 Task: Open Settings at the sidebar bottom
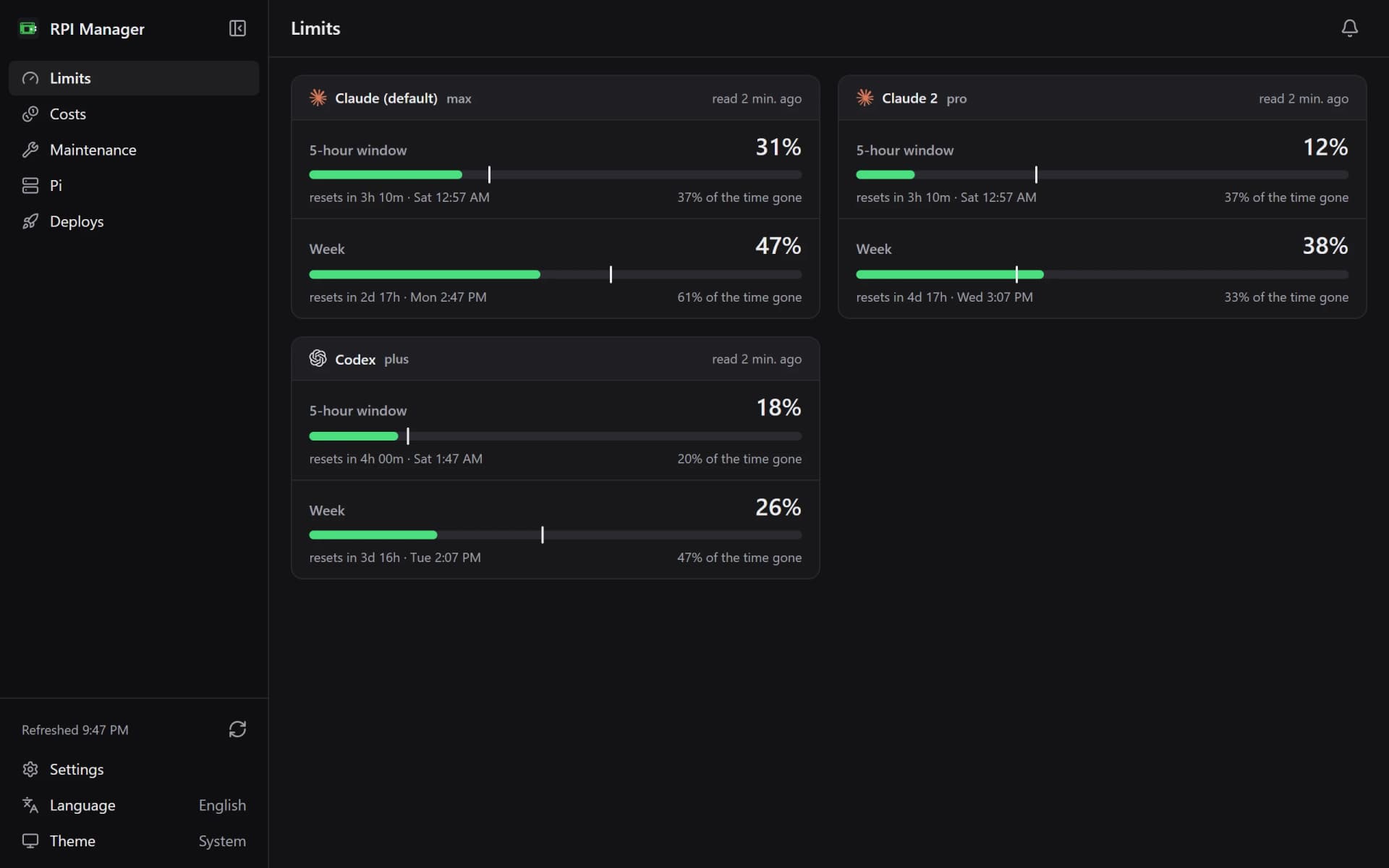(134, 769)
